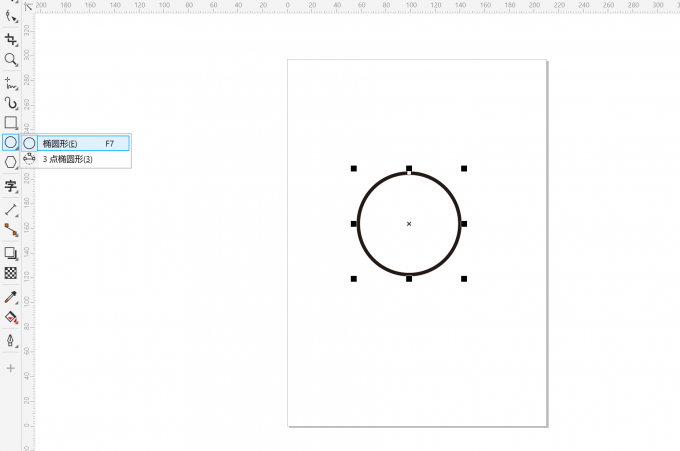Select the Crop tool
The image size is (680, 451).
pos(11,39)
